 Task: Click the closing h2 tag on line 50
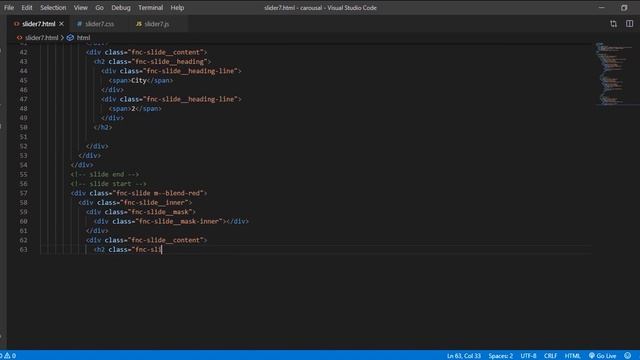pyautogui.click(x=103, y=127)
